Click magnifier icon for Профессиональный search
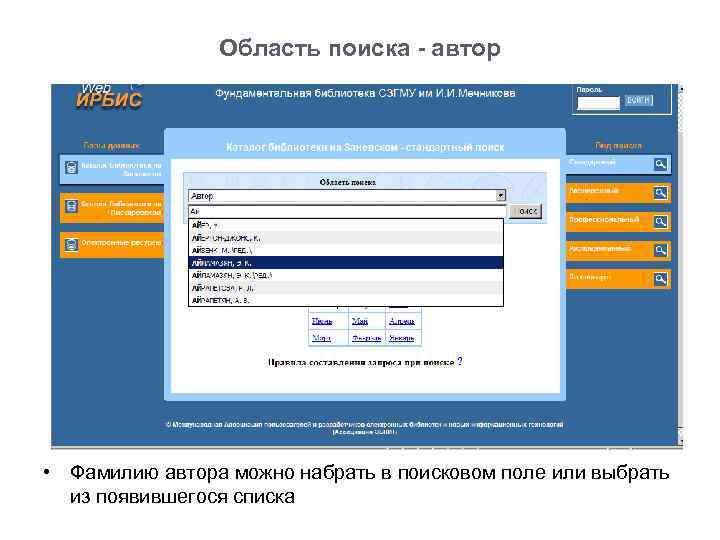Viewport: 720px width, 540px height. click(x=660, y=222)
